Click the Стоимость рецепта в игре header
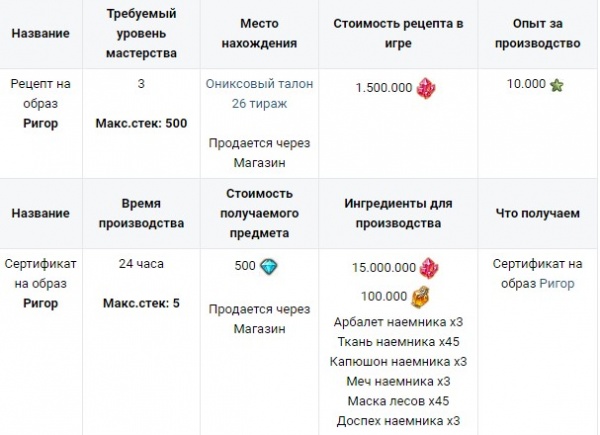The width and height of the screenshot is (600, 435). [398, 33]
